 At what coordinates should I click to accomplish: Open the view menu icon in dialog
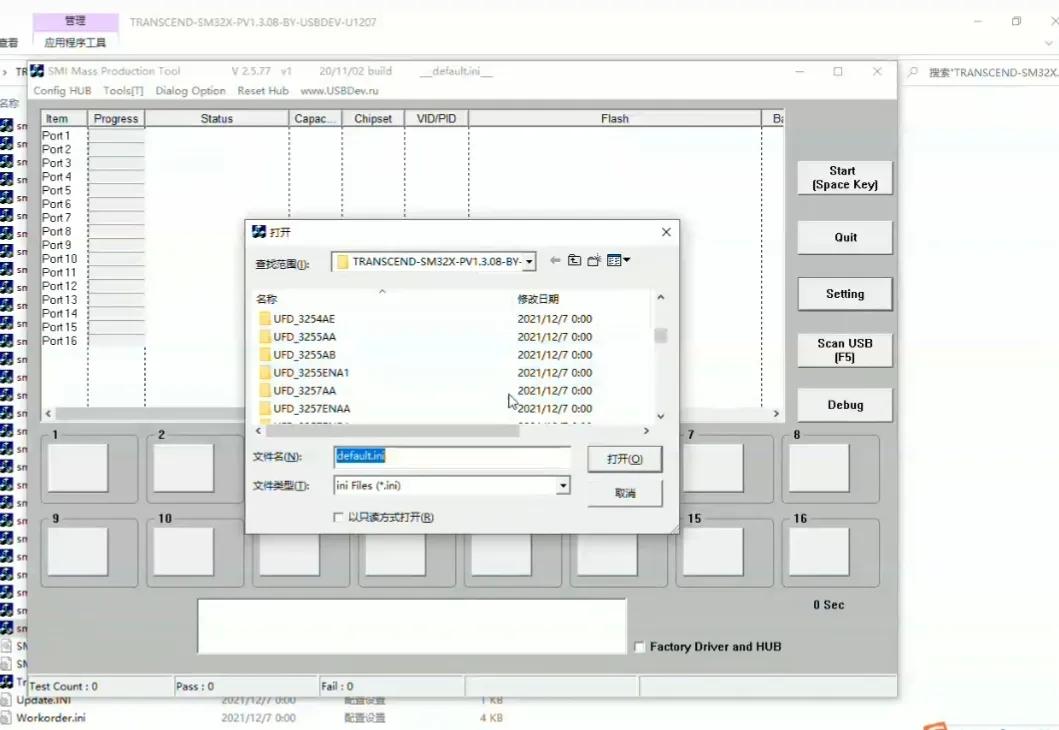(x=618, y=261)
